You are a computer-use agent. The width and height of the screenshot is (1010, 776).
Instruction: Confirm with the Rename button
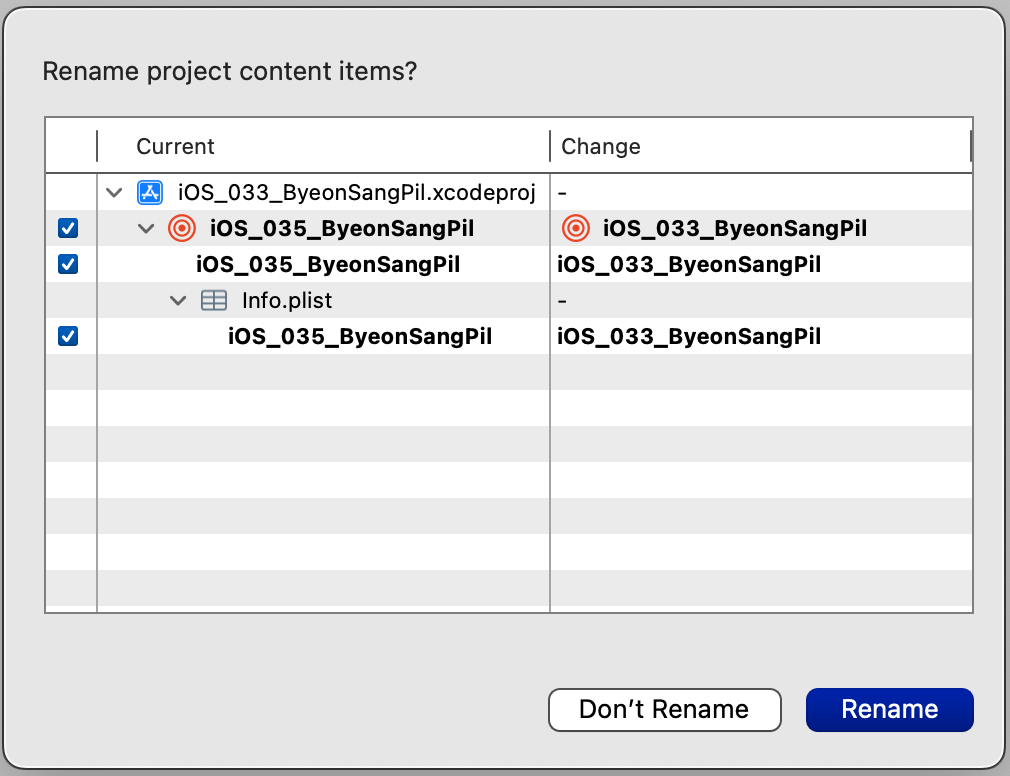point(890,710)
